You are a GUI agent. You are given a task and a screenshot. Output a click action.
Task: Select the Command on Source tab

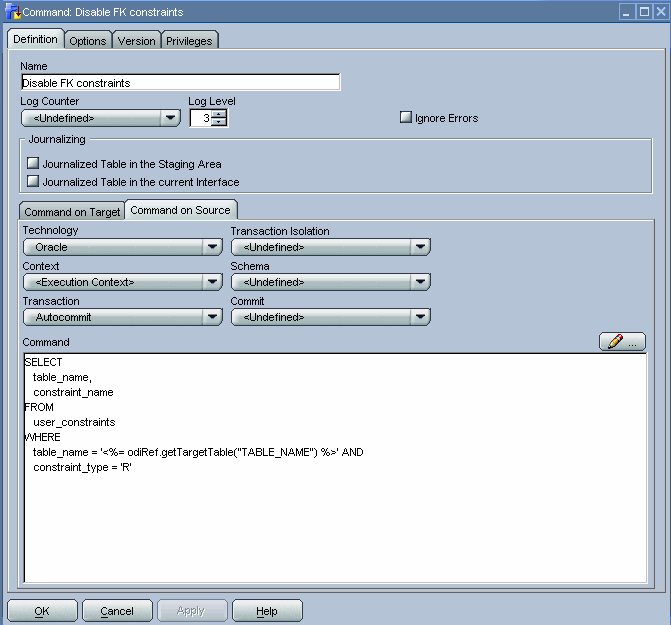pyautogui.click(x=180, y=210)
